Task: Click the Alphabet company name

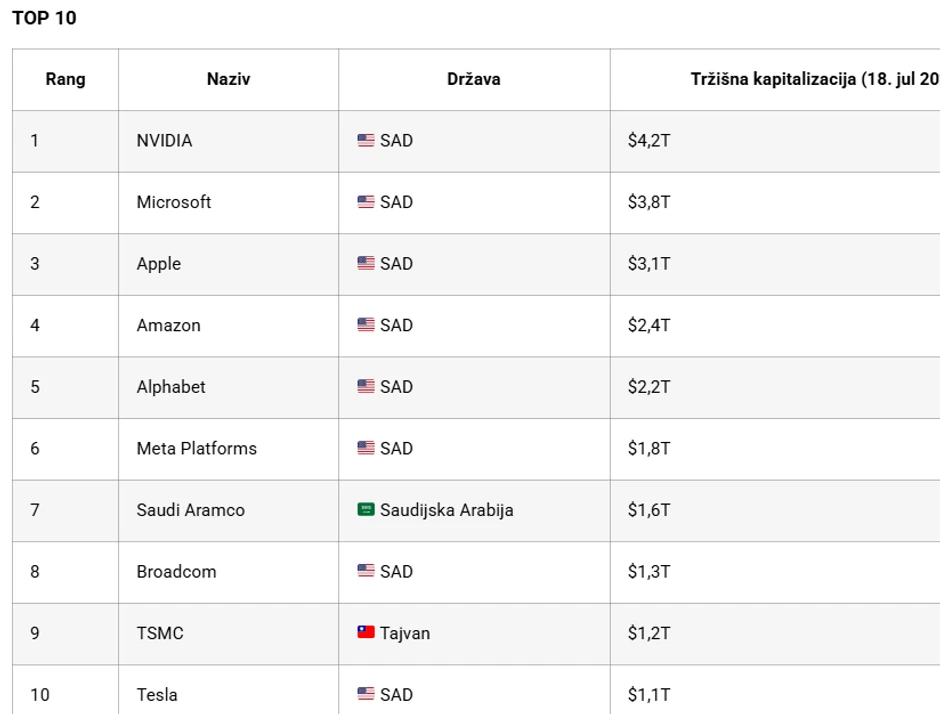Action: [x=171, y=387]
